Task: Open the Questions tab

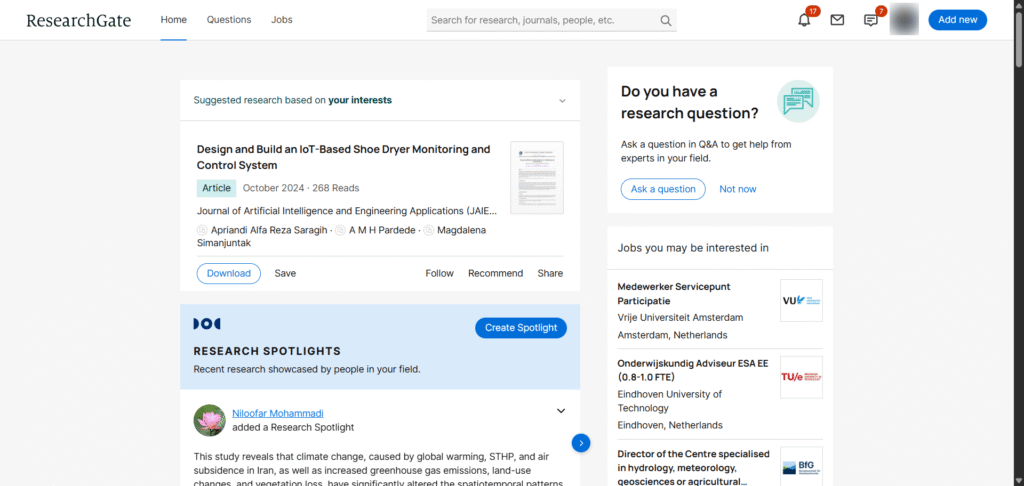Action: (x=229, y=20)
